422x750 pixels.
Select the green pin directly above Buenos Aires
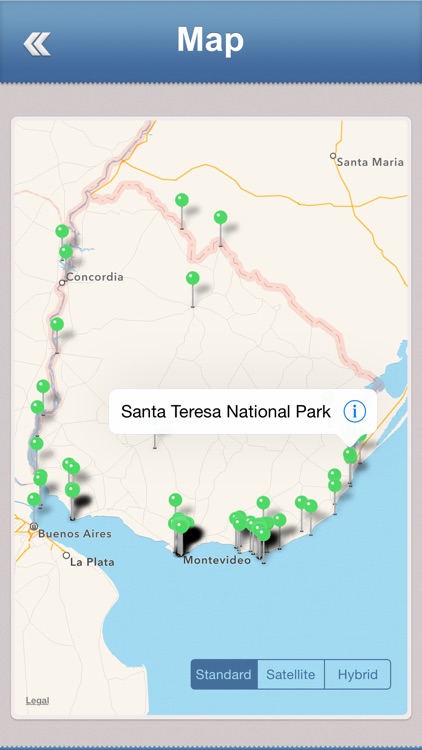tap(33, 499)
